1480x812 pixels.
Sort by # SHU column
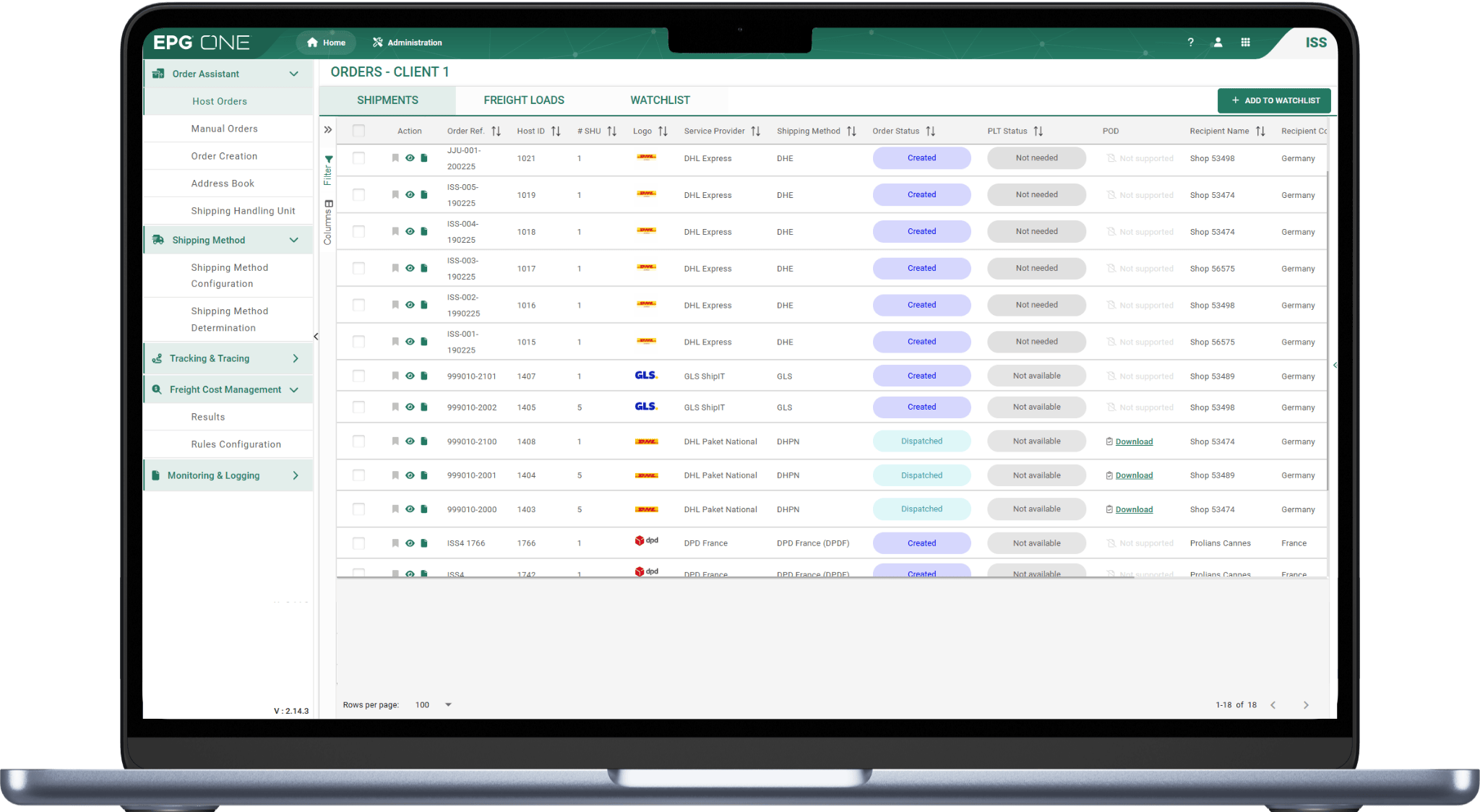pos(612,131)
